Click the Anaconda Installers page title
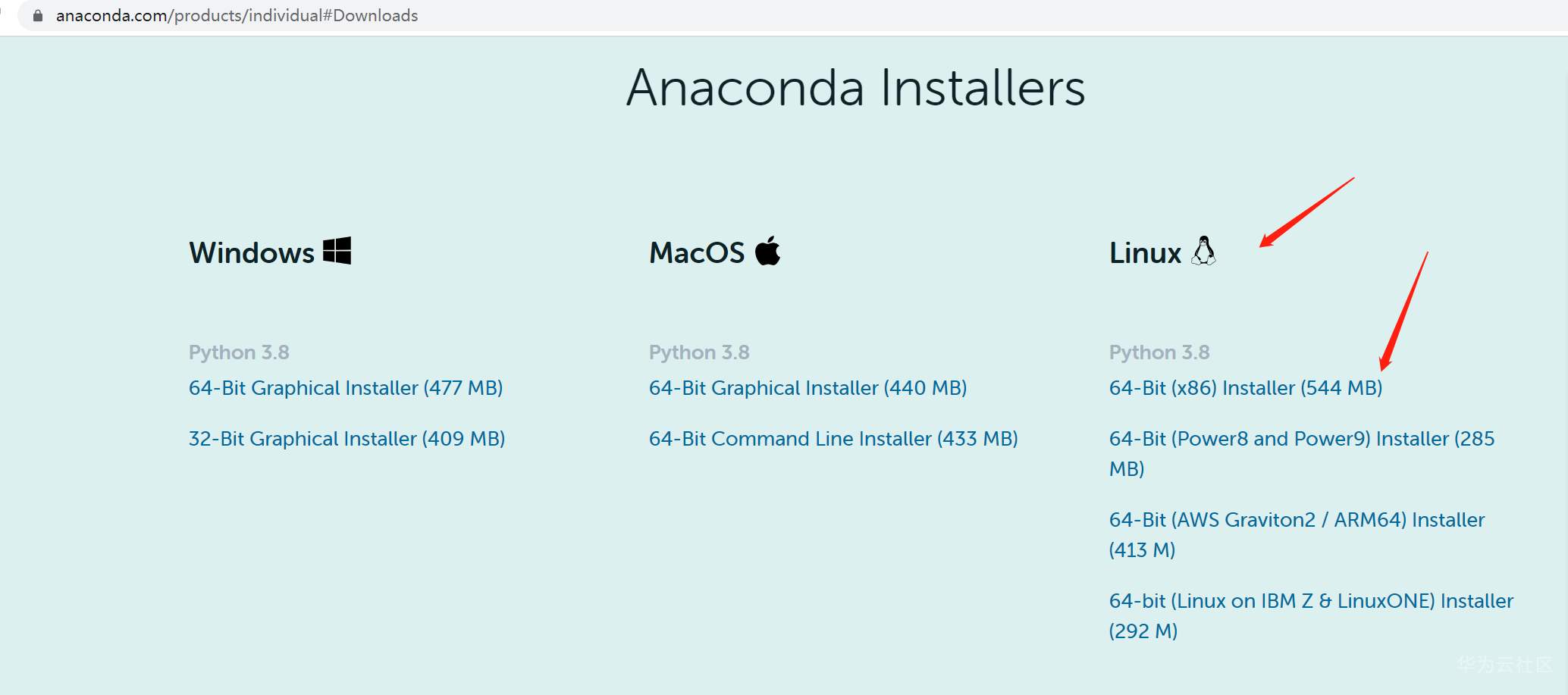 [855, 88]
